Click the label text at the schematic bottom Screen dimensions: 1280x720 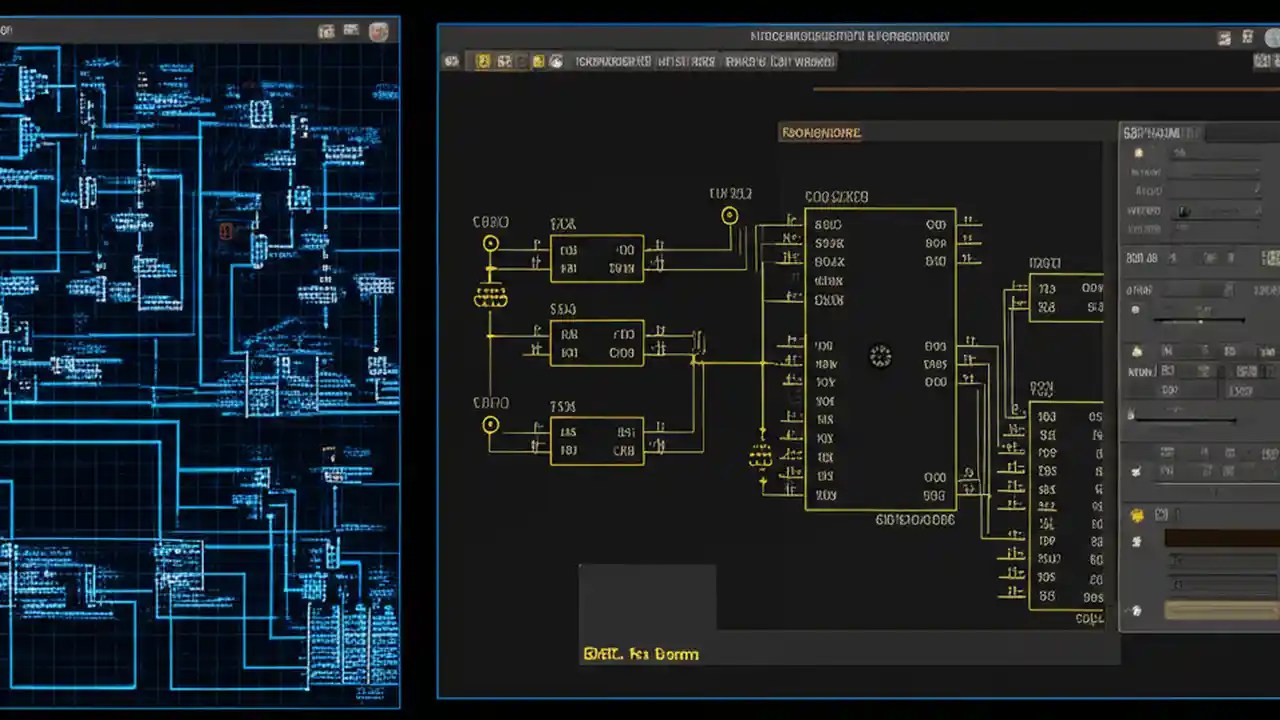640,653
